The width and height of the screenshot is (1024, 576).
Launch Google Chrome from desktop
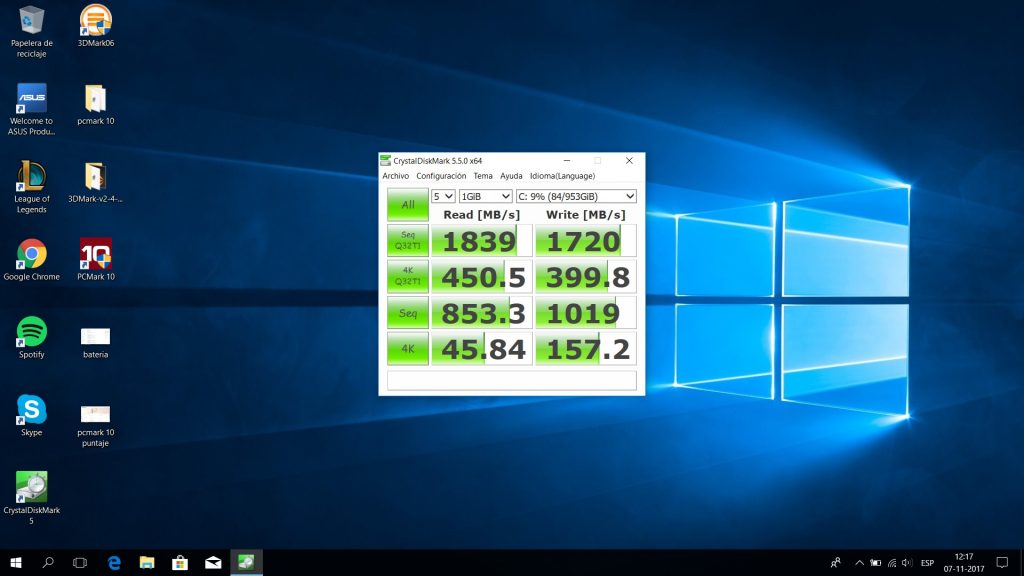point(31,254)
